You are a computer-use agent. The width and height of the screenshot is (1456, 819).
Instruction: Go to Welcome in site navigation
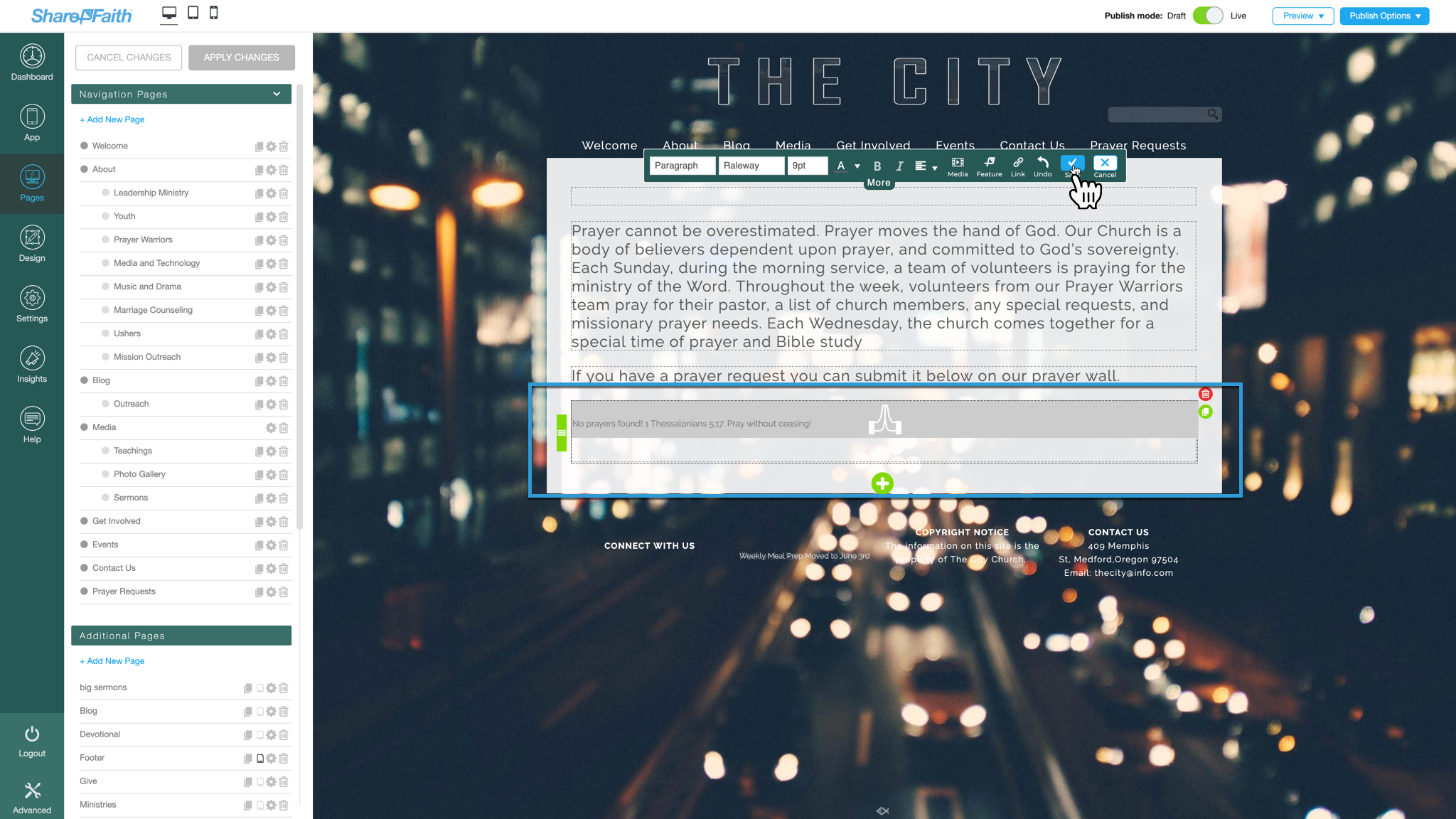coord(609,146)
